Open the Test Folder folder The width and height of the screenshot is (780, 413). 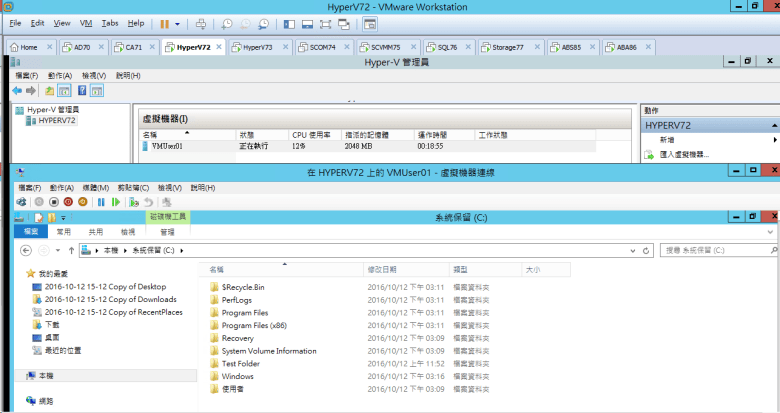pyautogui.click(x=241, y=364)
